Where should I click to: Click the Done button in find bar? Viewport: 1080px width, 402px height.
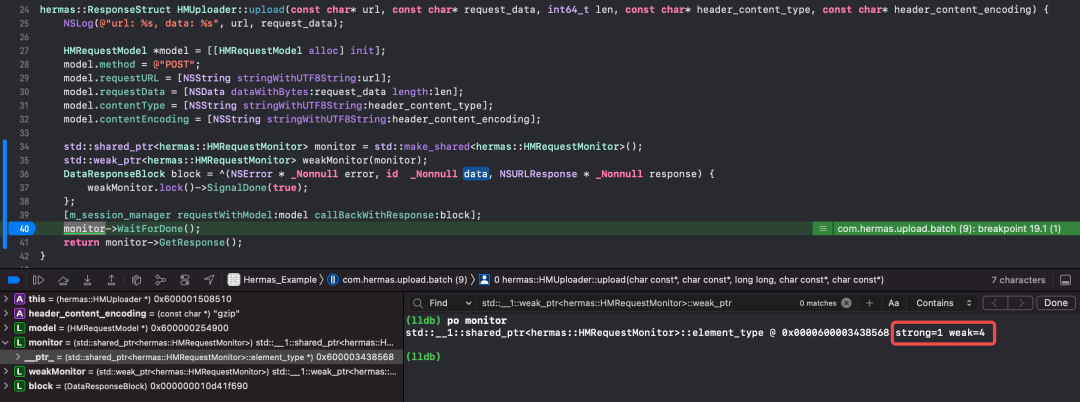click(x=1055, y=302)
